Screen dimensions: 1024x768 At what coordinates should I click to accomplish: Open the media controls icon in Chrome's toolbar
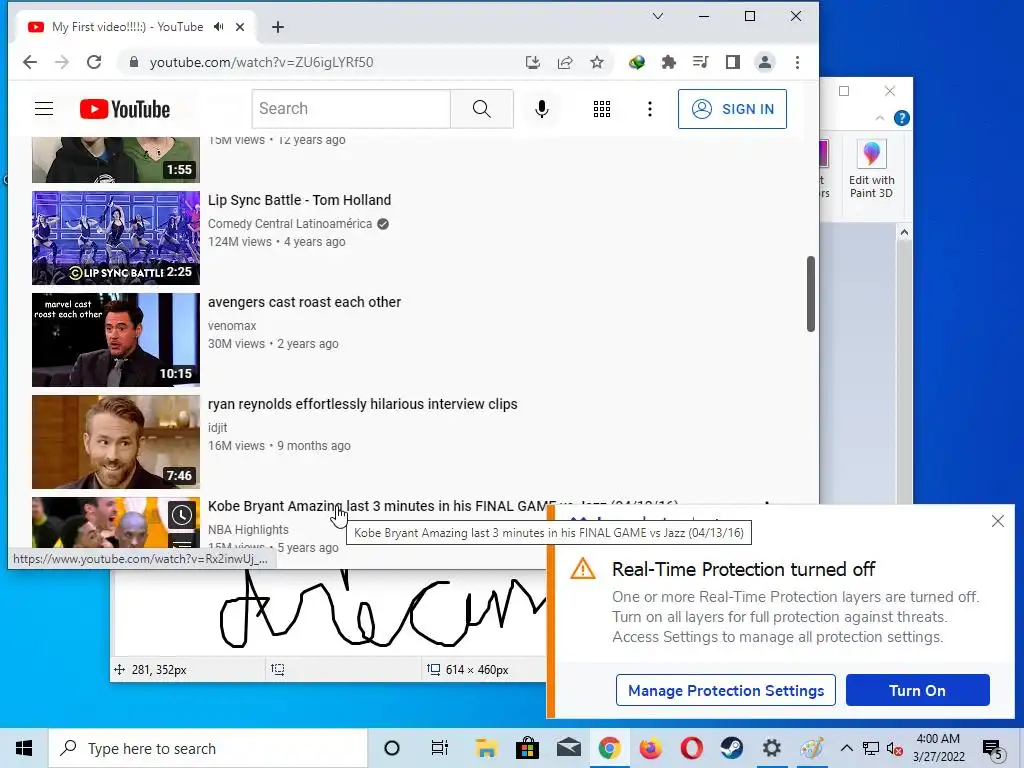pos(701,62)
